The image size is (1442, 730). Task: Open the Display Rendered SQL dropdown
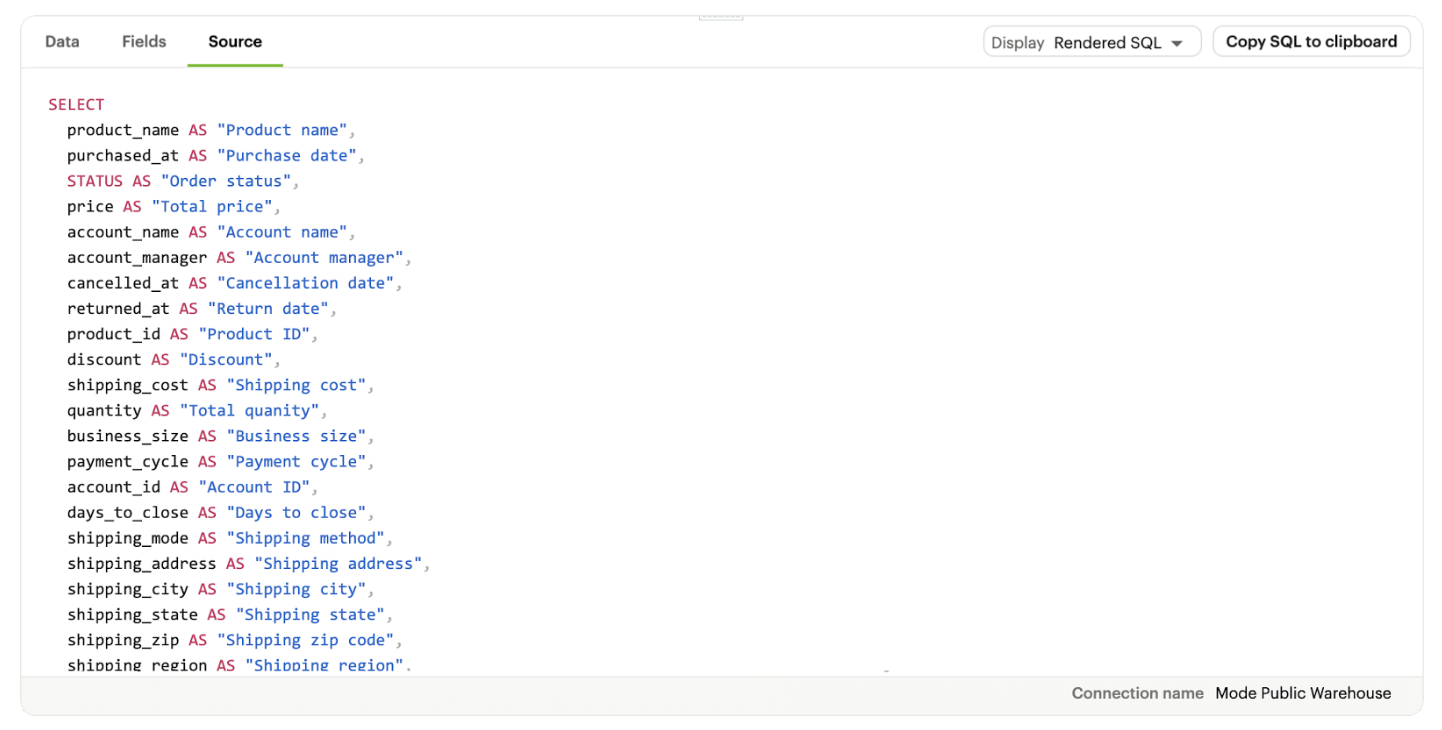(1092, 42)
